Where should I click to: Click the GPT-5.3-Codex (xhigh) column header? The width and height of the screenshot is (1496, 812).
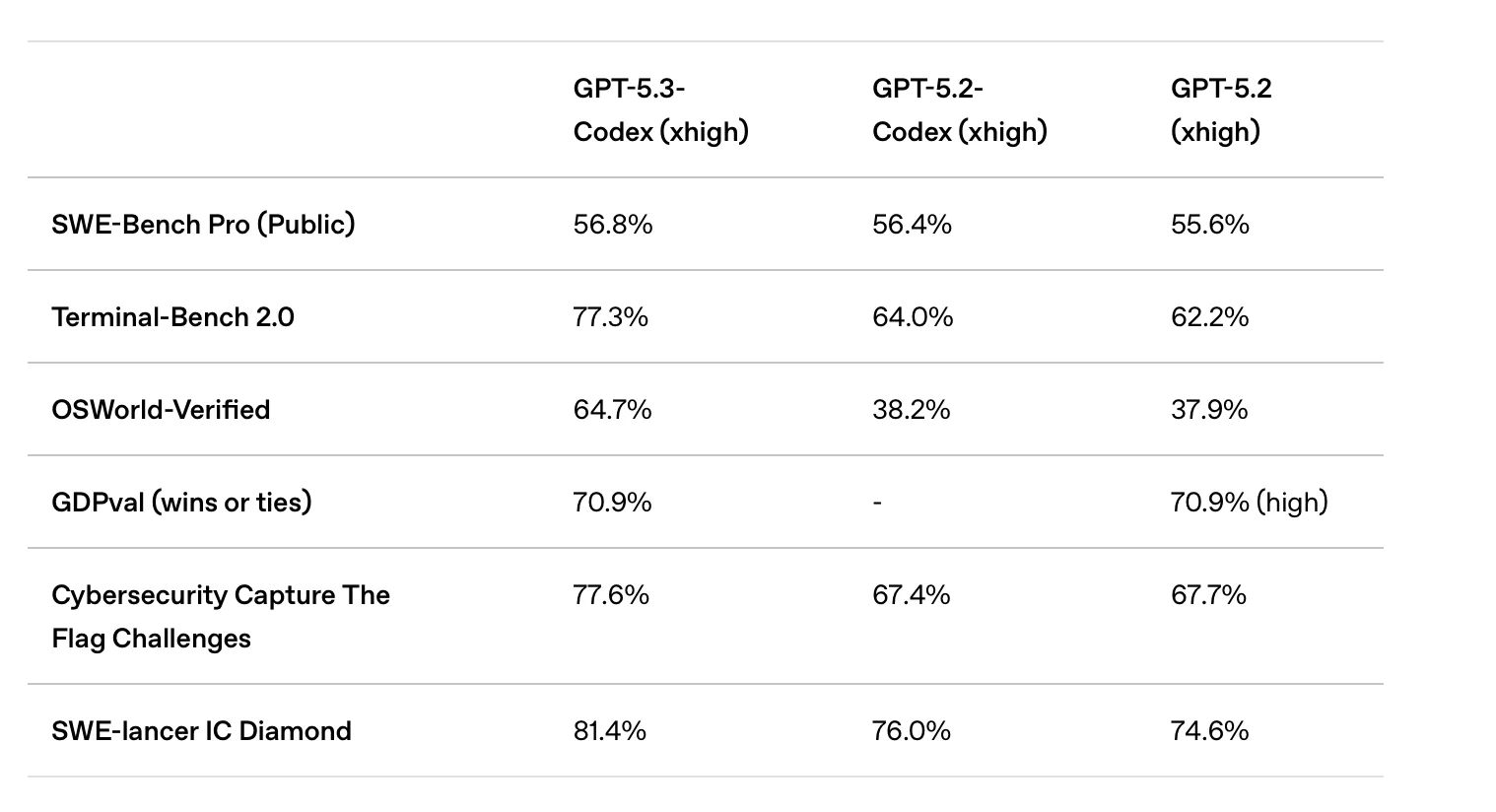coord(660,109)
